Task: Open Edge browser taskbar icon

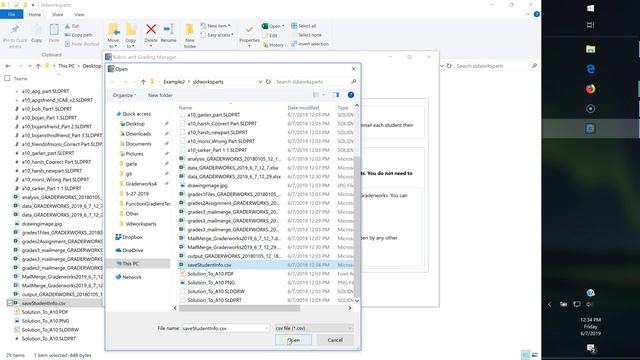Action: [590, 69]
